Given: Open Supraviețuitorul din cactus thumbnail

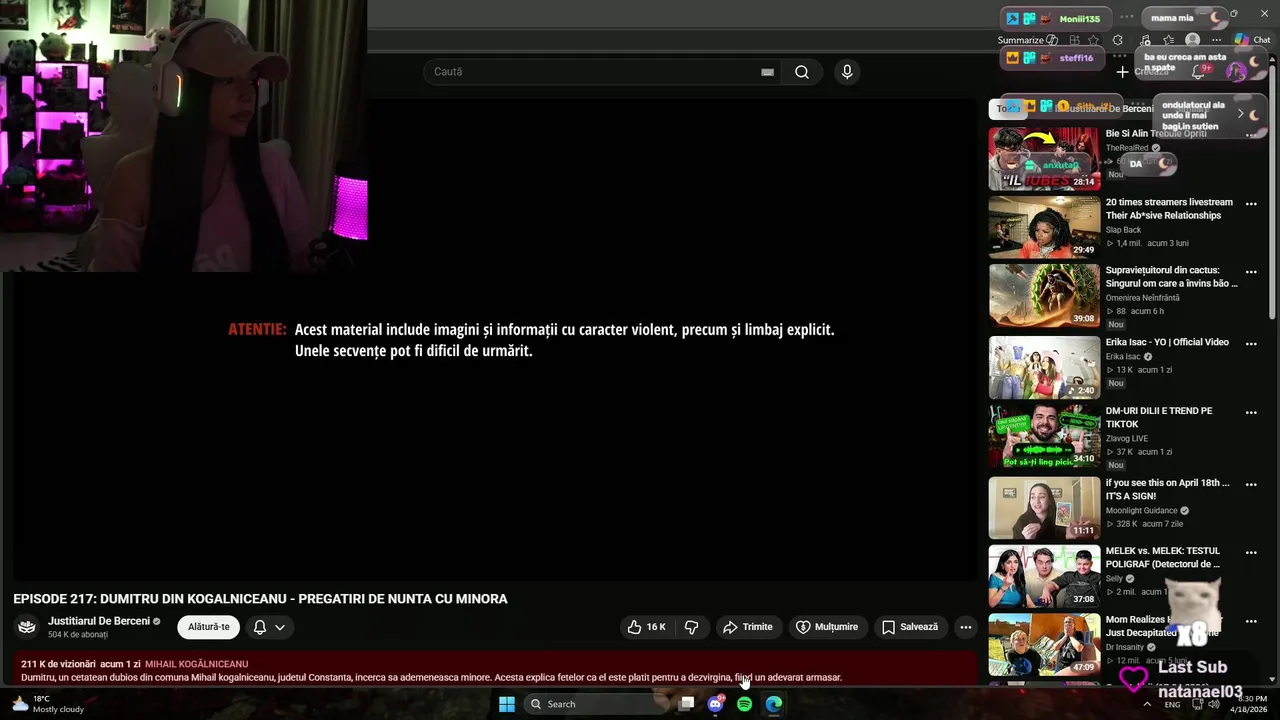Looking at the screenshot, I should click(1044, 295).
